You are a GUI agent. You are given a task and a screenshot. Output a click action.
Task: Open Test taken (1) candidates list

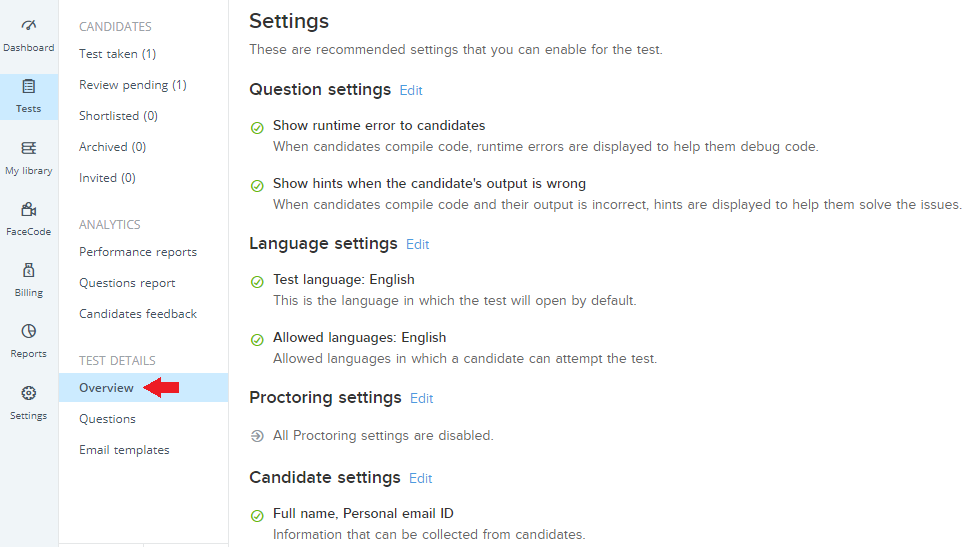point(117,54)
